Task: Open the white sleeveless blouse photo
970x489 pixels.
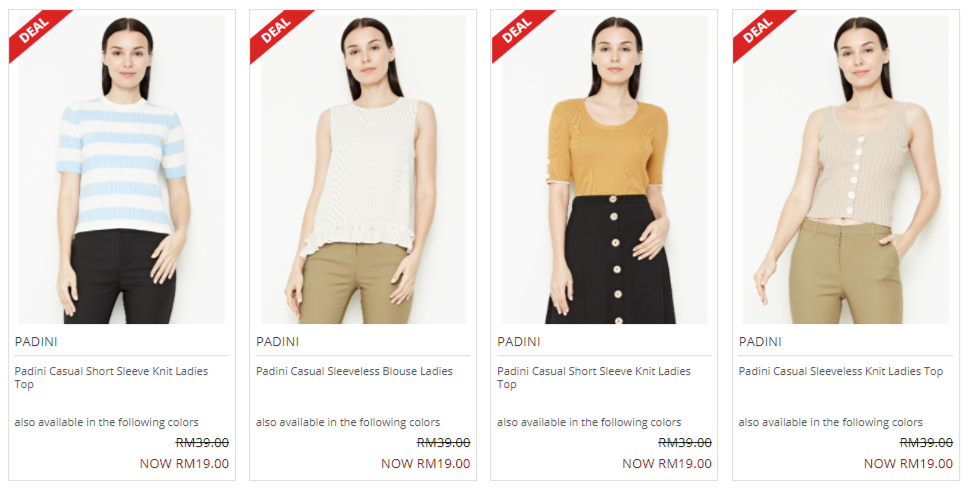Action: click(363, 169)
